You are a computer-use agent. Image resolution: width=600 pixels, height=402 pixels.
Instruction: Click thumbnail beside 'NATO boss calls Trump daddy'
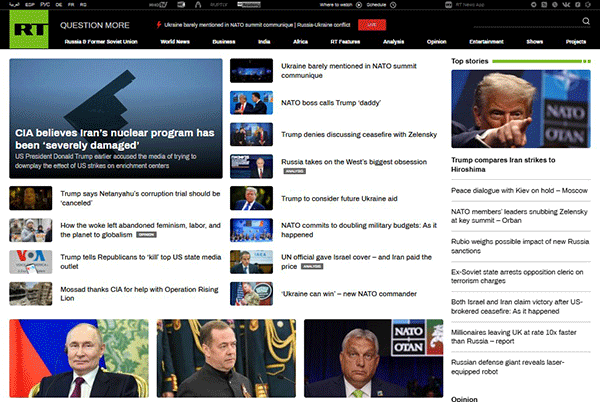click(x=251, y=103)
